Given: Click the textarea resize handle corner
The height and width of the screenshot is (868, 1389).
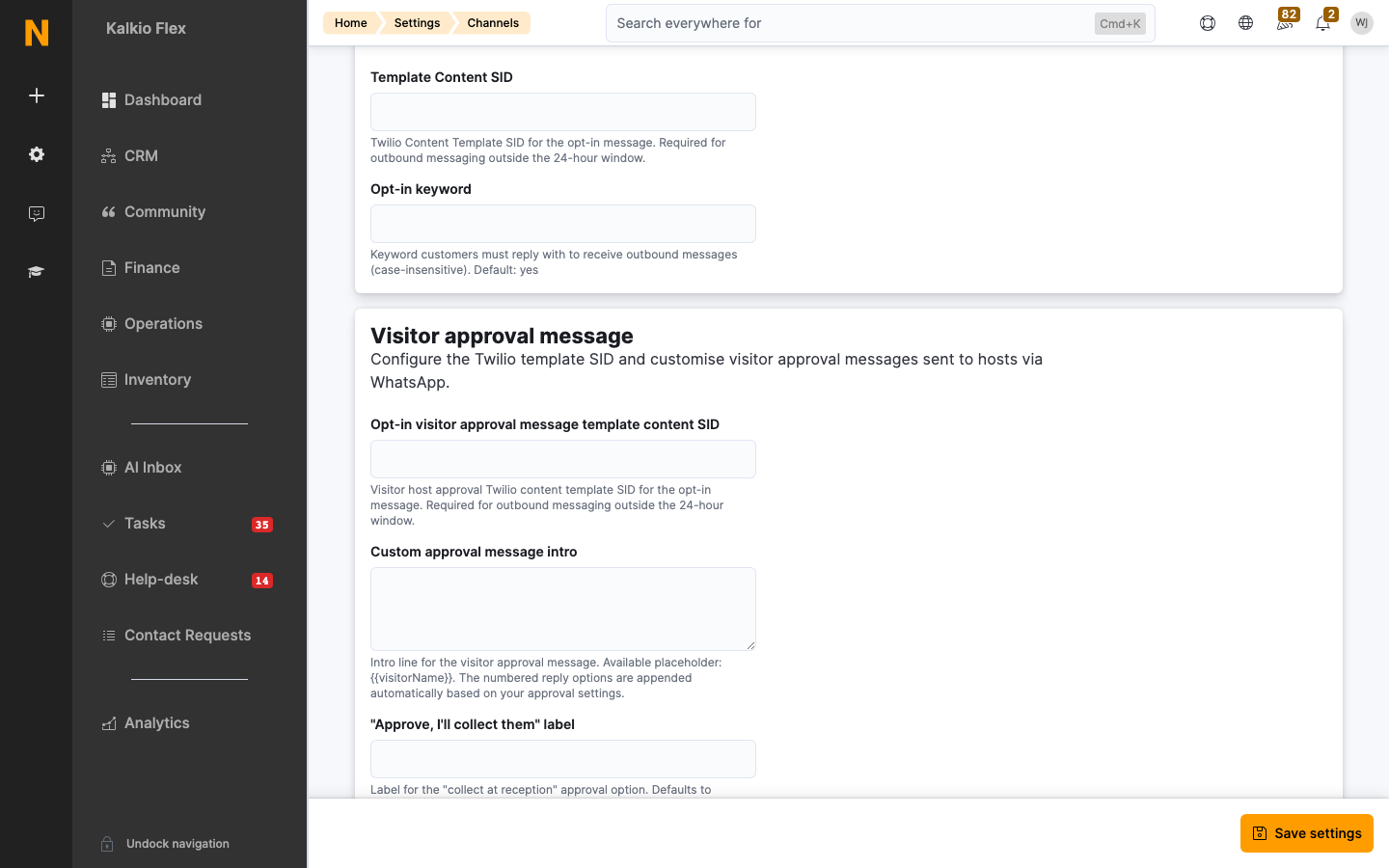Looking at the screenshot, I should (749, 644).
